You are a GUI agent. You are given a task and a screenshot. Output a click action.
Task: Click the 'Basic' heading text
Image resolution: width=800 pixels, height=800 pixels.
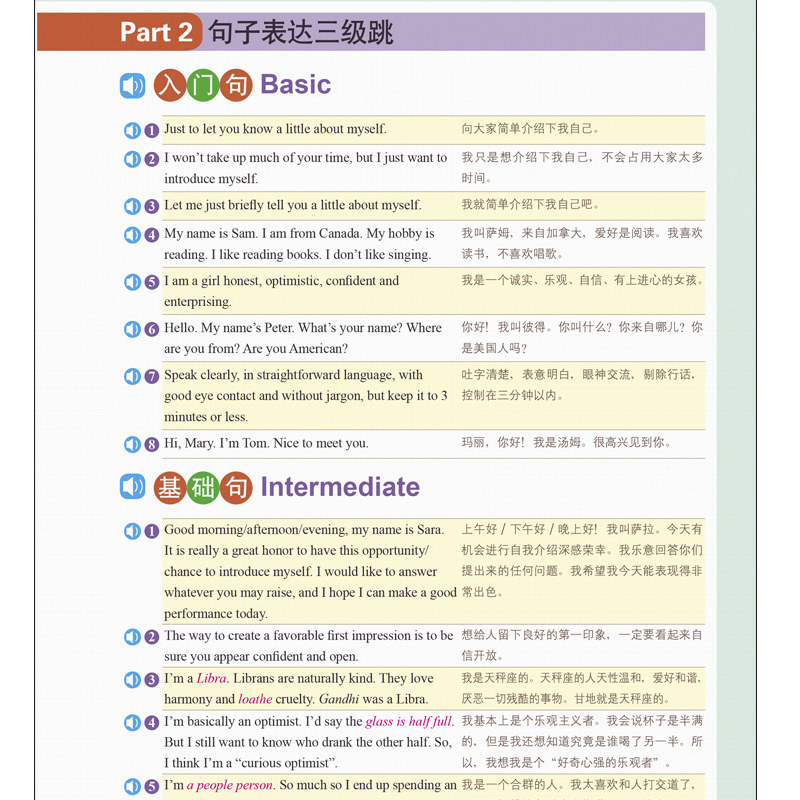296,84
